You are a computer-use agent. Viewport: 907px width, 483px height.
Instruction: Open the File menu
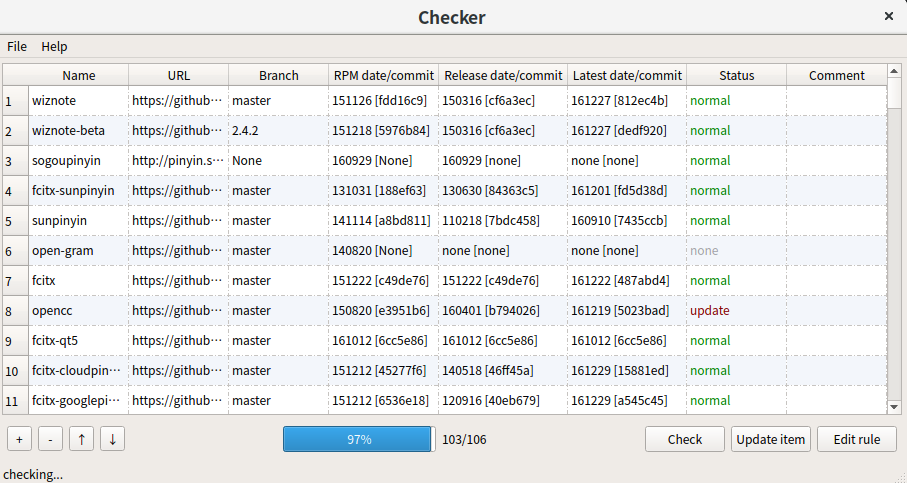pos(17,46)
